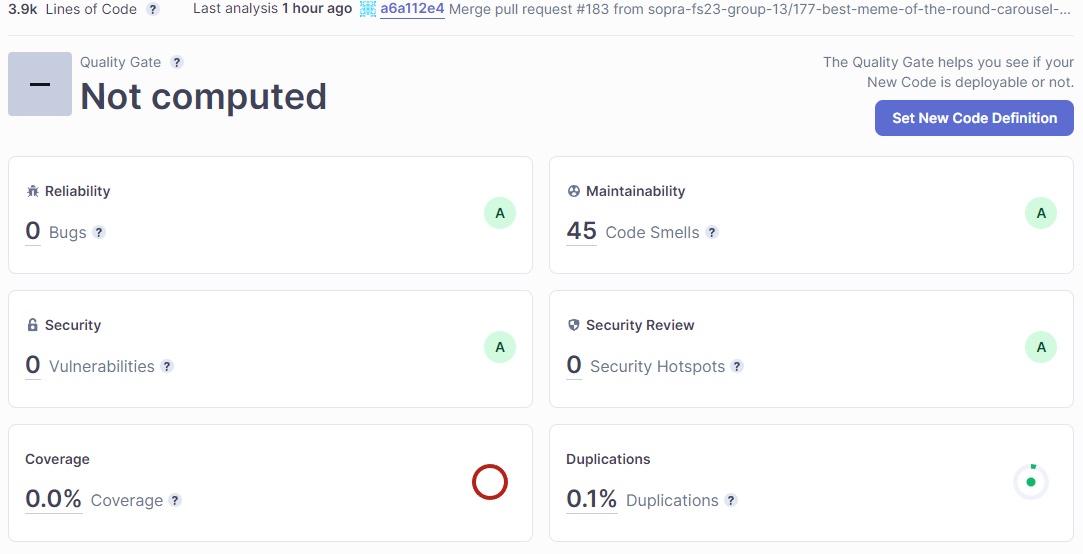This screenshot has height=554, width=1083.
Task: Click the Duplications help question icon
Action: (x=731, y=500)
